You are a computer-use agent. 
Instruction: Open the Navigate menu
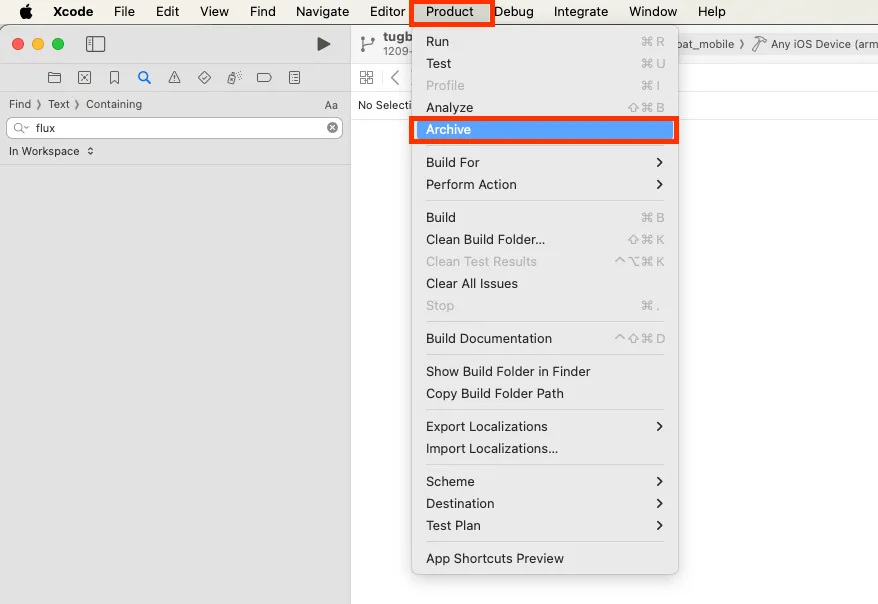pyautogui.click(x=323, y=12)
